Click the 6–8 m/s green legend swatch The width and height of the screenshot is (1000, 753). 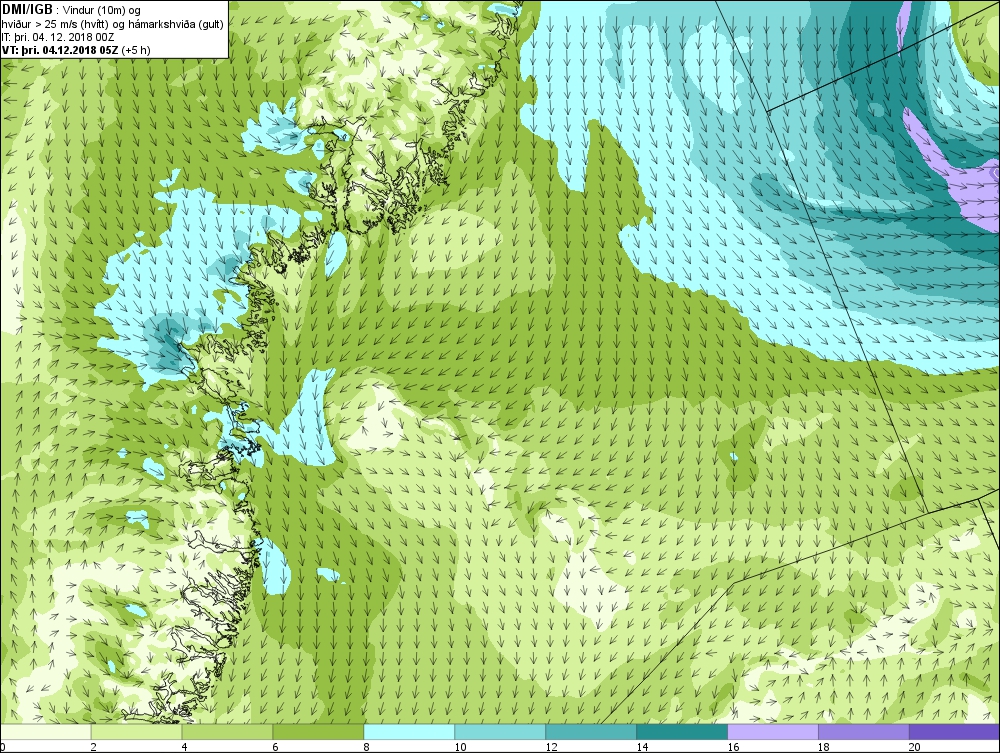[x=318, y=731]
